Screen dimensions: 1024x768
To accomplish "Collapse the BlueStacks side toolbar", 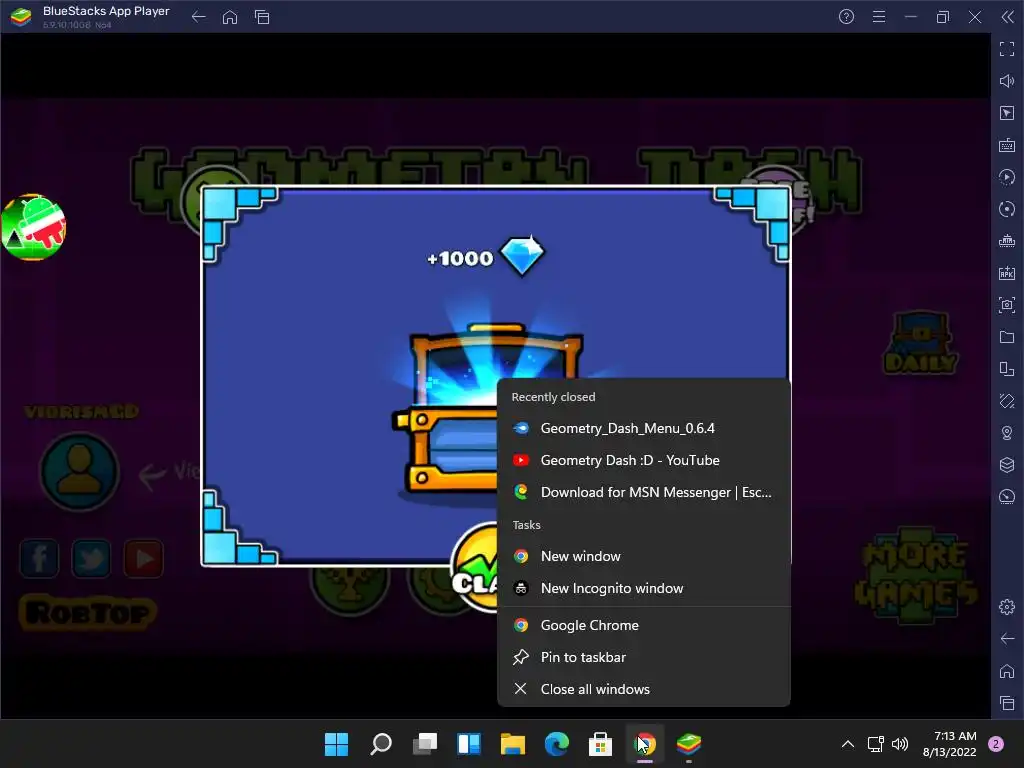I will point(1008,17).
